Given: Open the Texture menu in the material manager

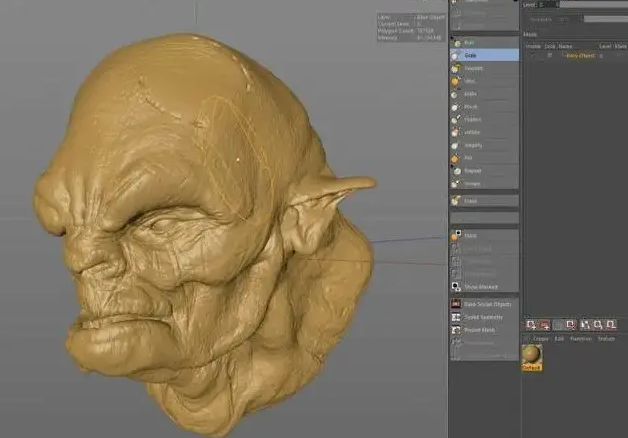Looking at the screenshot, I should [x=606, y=339].
